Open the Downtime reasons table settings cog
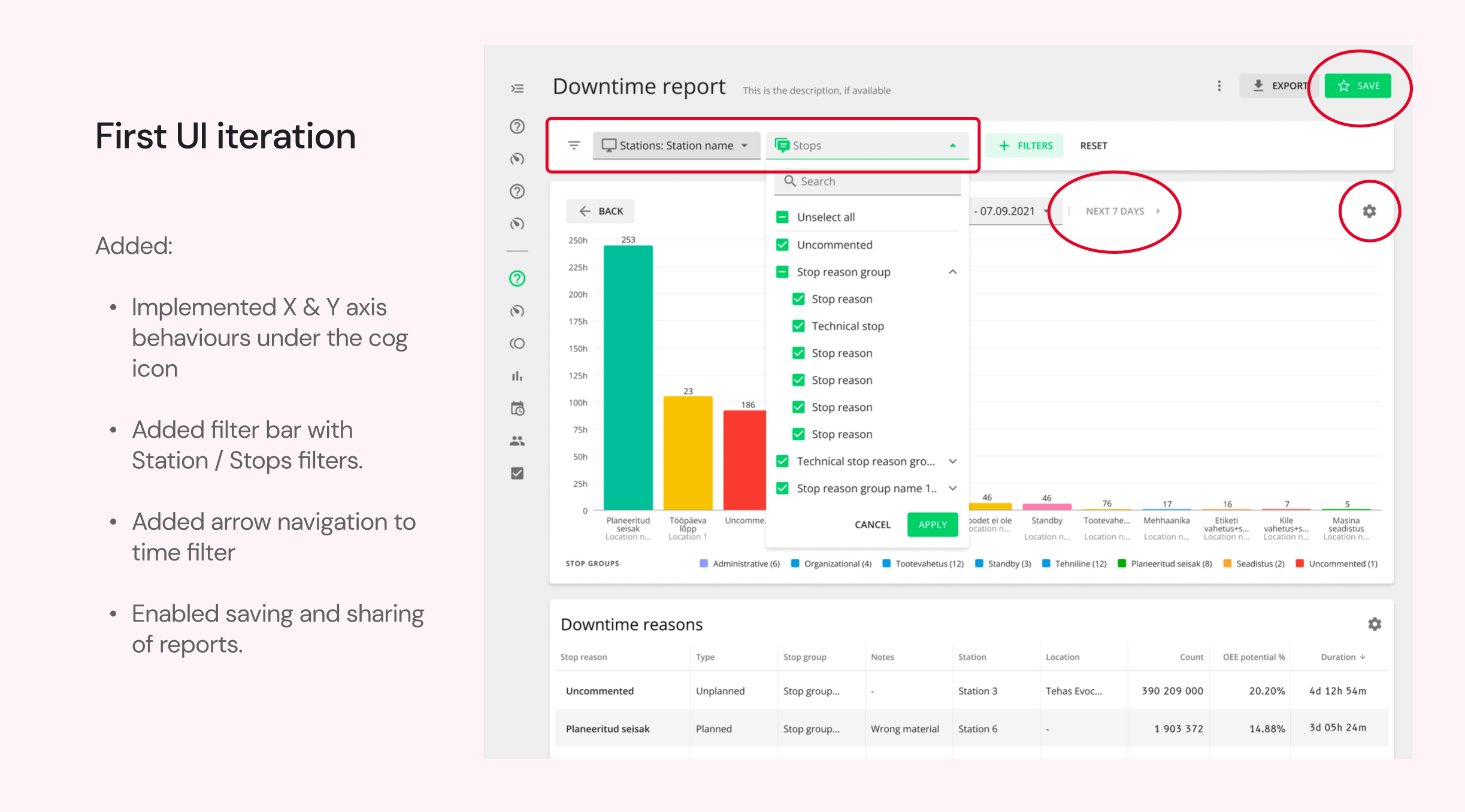1465x812 pixels. [1375, 624]
